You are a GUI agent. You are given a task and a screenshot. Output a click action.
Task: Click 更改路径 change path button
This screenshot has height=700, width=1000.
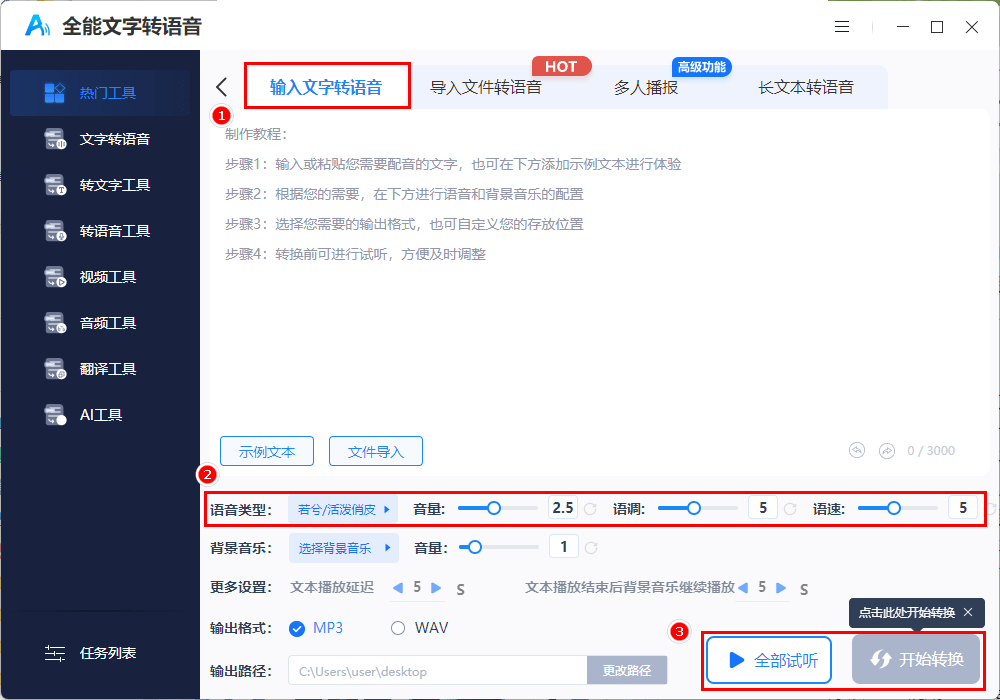(627, 671)
